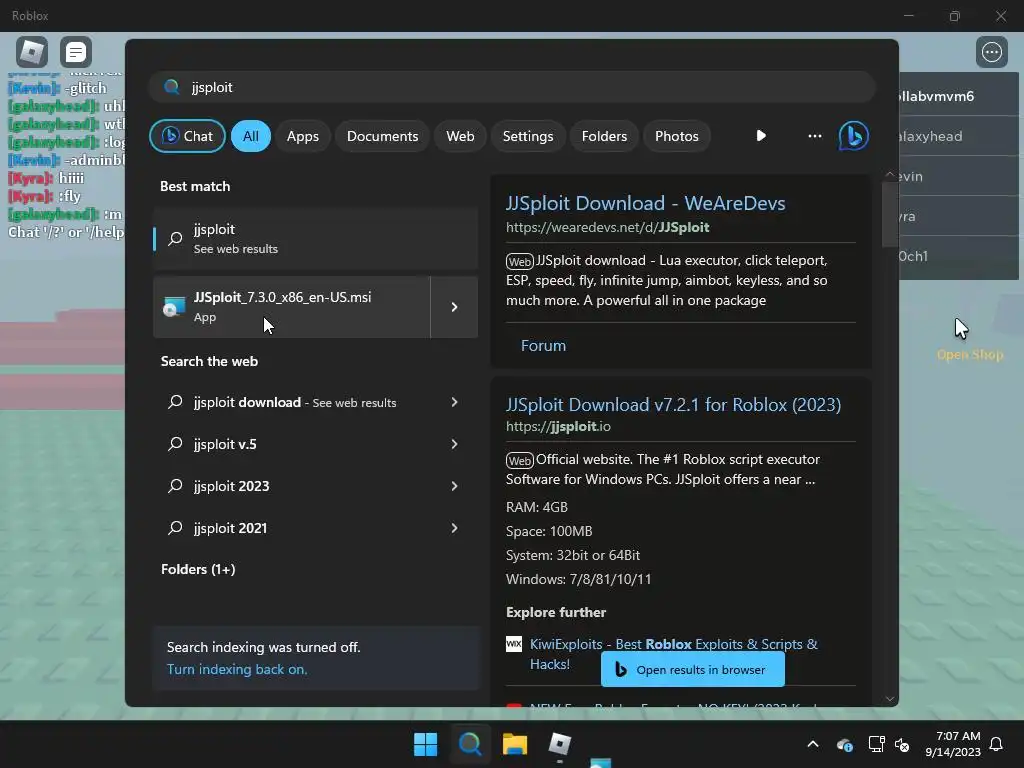
Task: Open the JJSploit installer app icon
Action: pyautogui.click(x=174, y=307)
